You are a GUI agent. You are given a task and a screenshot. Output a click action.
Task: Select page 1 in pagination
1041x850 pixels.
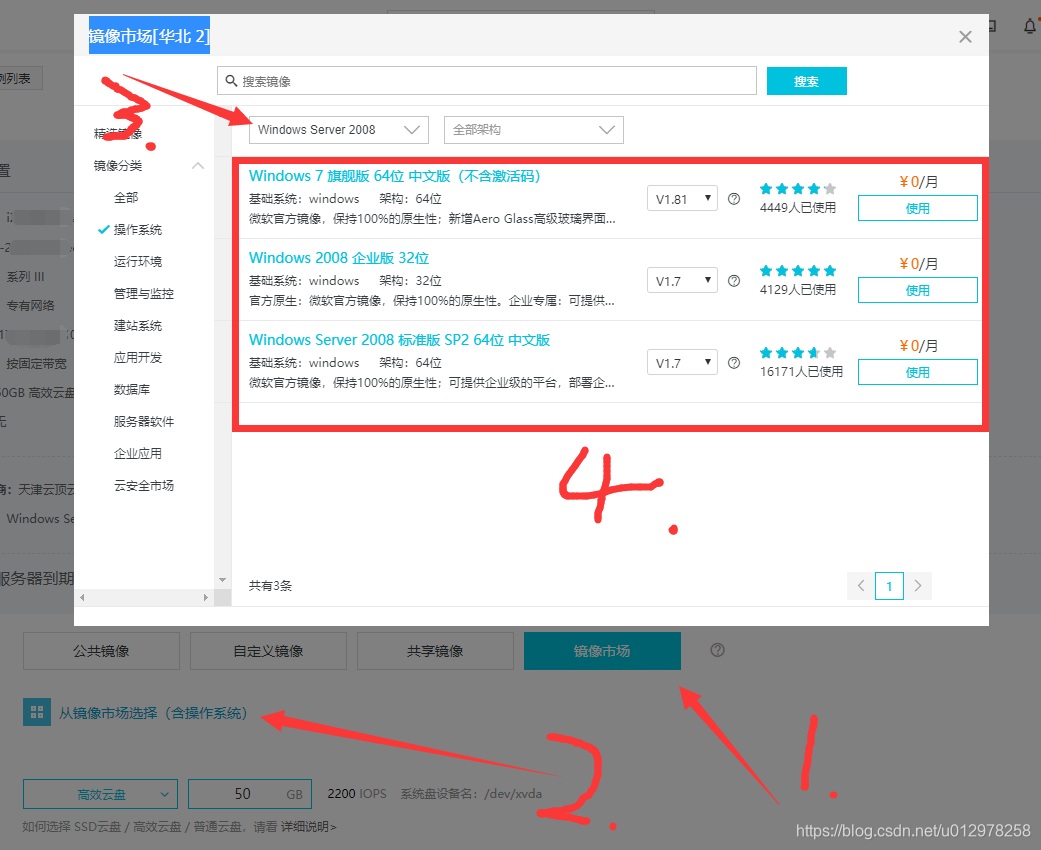(889, 586)
